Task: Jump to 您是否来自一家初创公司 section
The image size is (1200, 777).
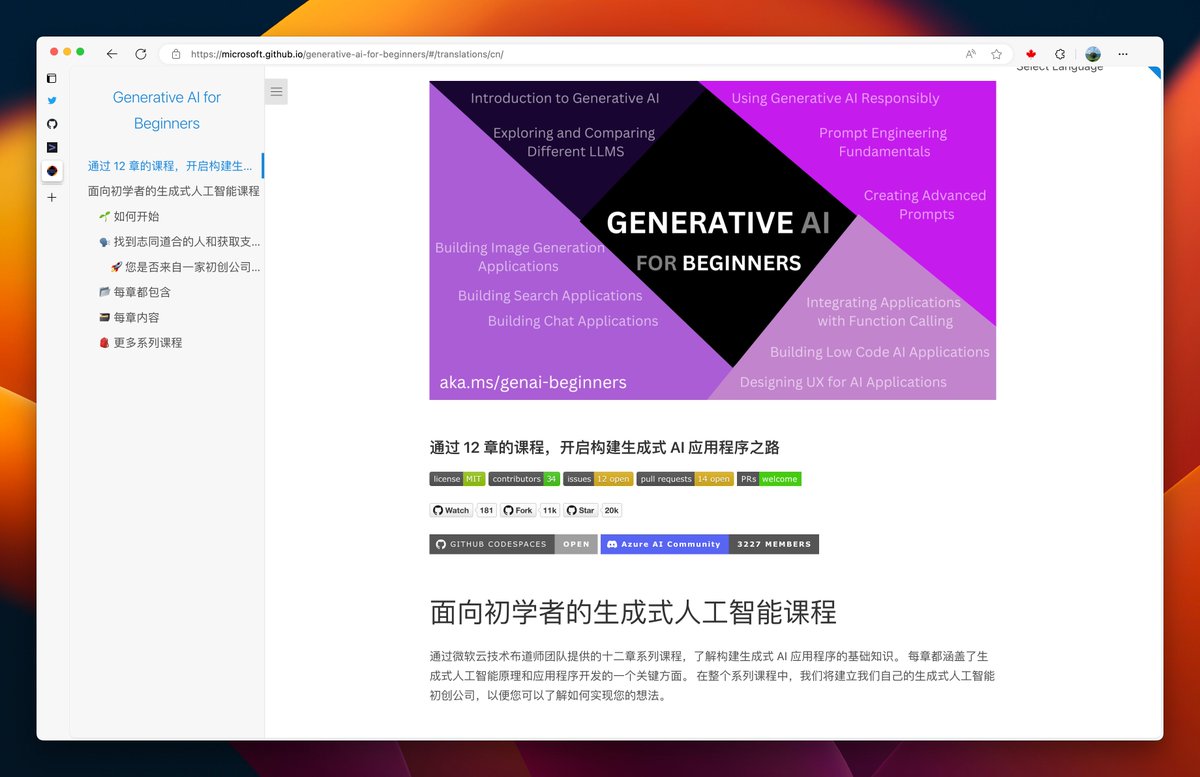Action: [185, 267]
